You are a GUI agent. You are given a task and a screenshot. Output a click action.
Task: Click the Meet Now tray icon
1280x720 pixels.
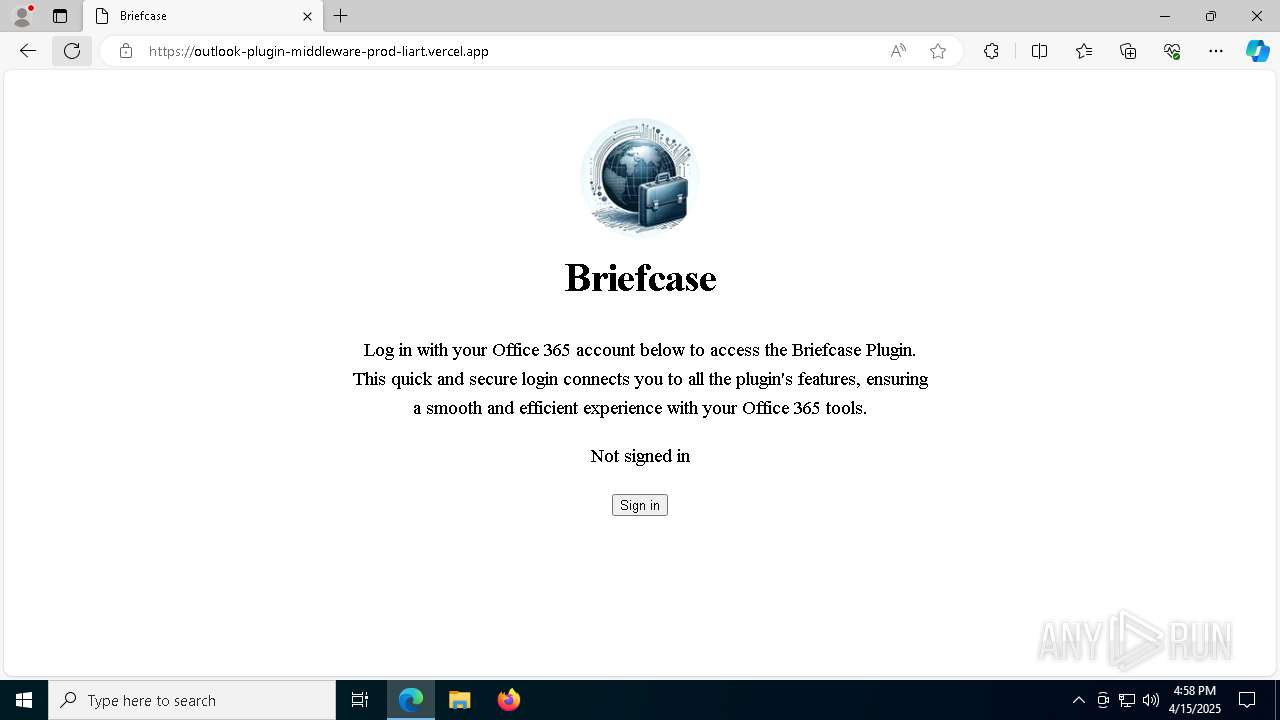tap(1103, 700)
